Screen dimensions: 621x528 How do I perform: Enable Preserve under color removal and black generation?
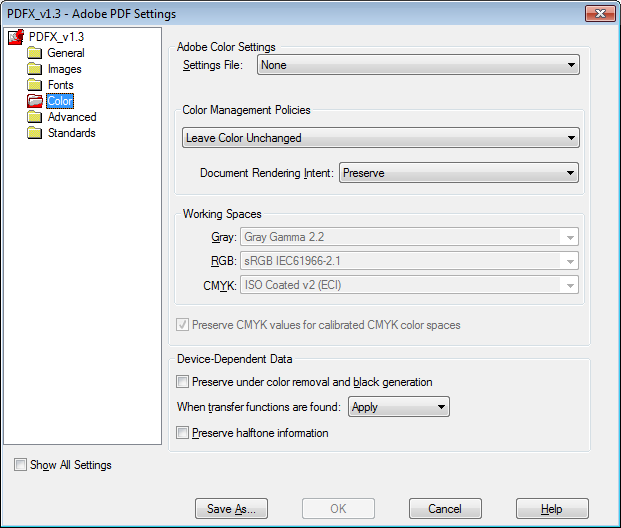(x=182, y=382)
